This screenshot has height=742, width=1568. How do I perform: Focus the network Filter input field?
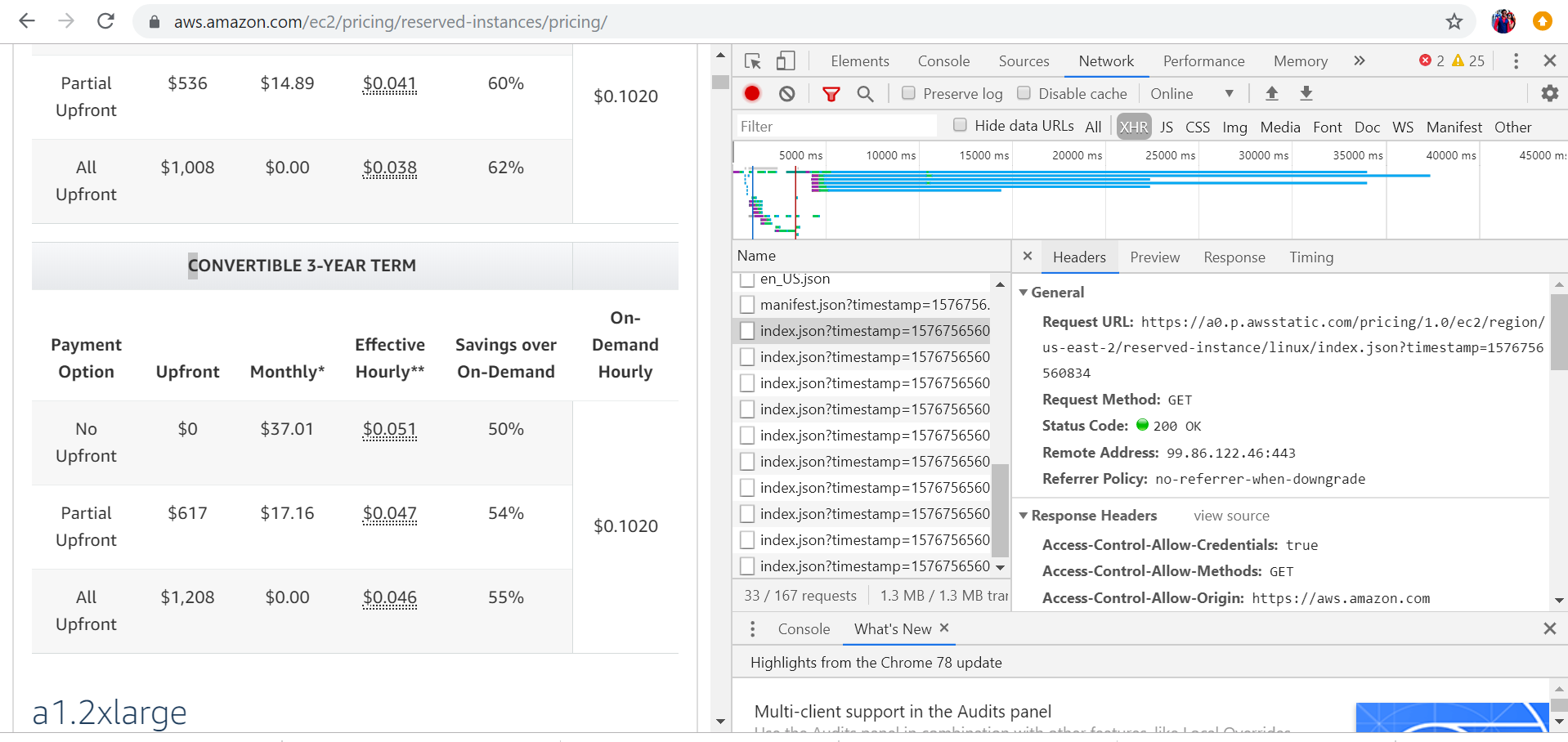click(836, 126)
